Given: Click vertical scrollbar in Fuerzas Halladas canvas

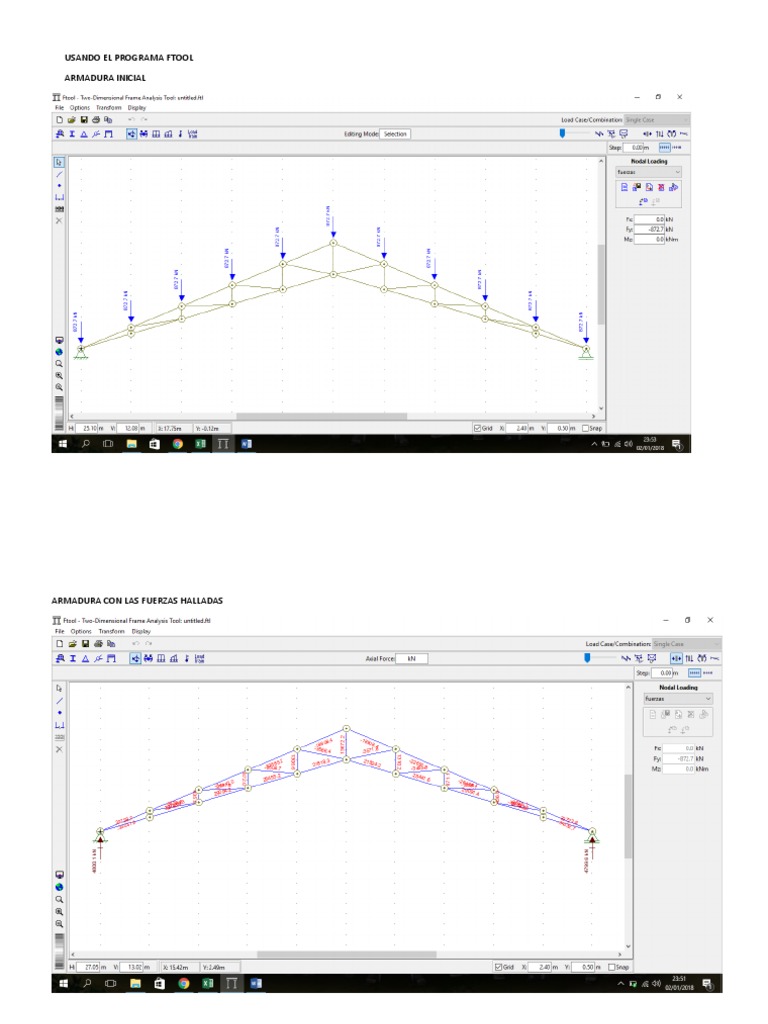Looking at the screenshot, I should [628, 816].
